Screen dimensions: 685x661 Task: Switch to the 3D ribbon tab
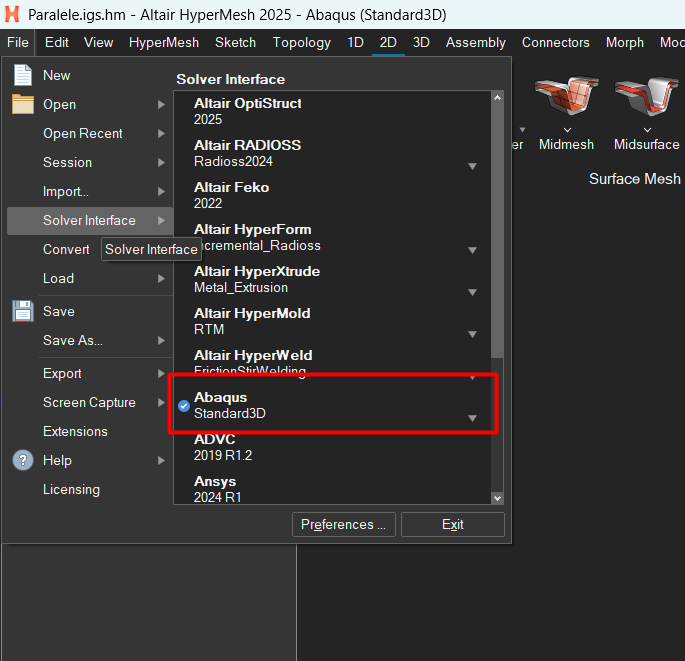(x=421, y=42)
